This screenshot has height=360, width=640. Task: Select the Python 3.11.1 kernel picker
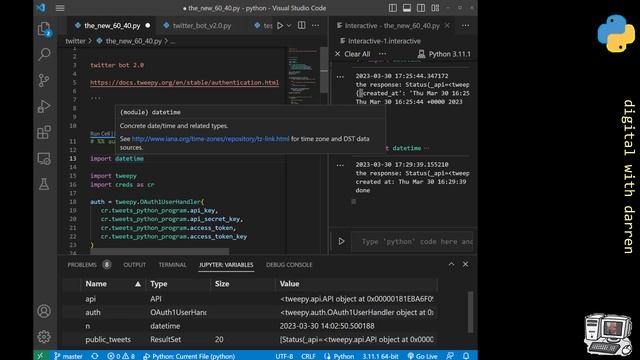click(x=444, y=54)
